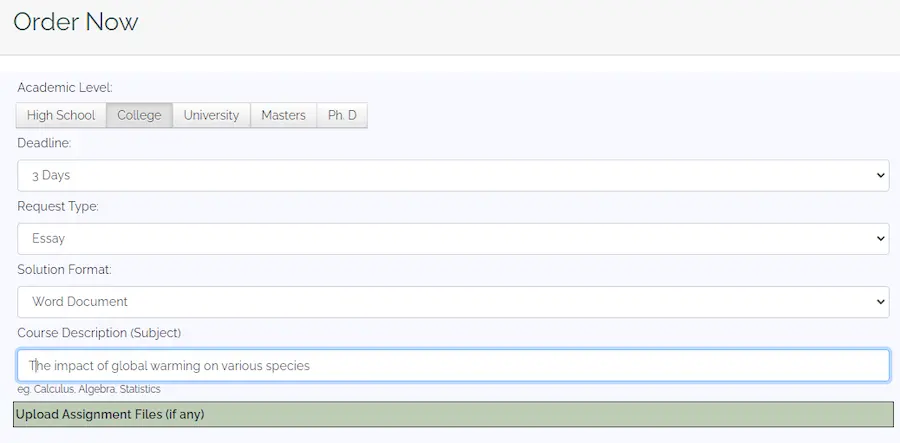Click the Request Type label

[58, 207]
